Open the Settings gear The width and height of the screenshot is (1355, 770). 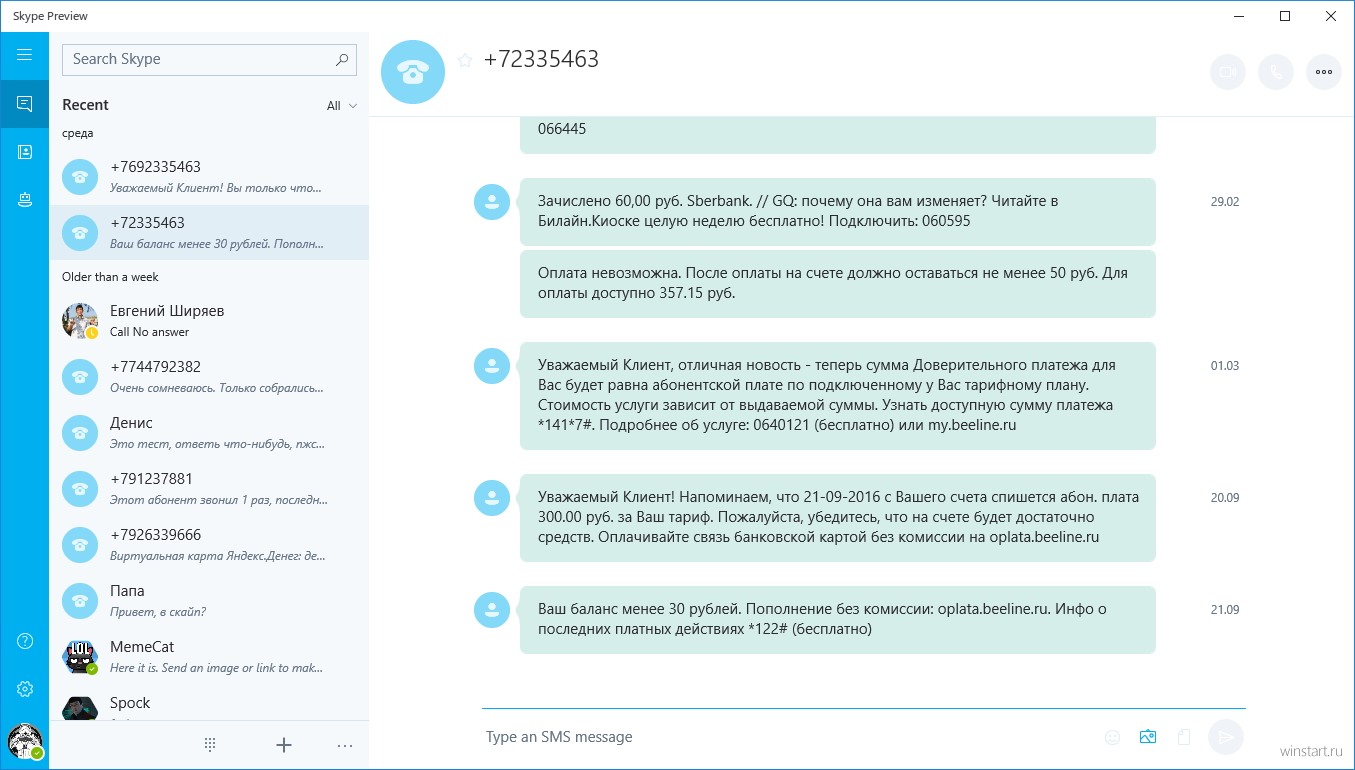tap(25, 689)
